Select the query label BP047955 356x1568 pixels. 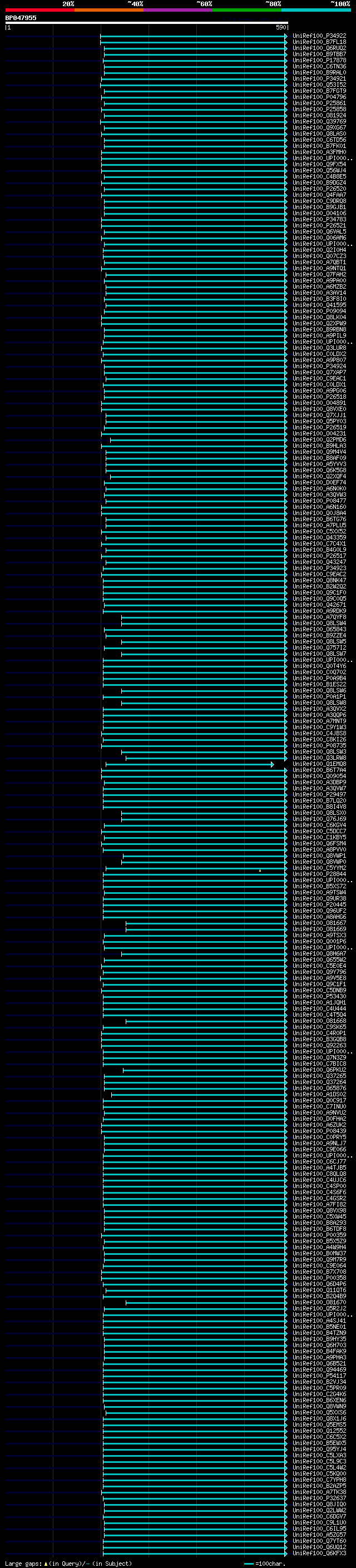tap(21, 18)
